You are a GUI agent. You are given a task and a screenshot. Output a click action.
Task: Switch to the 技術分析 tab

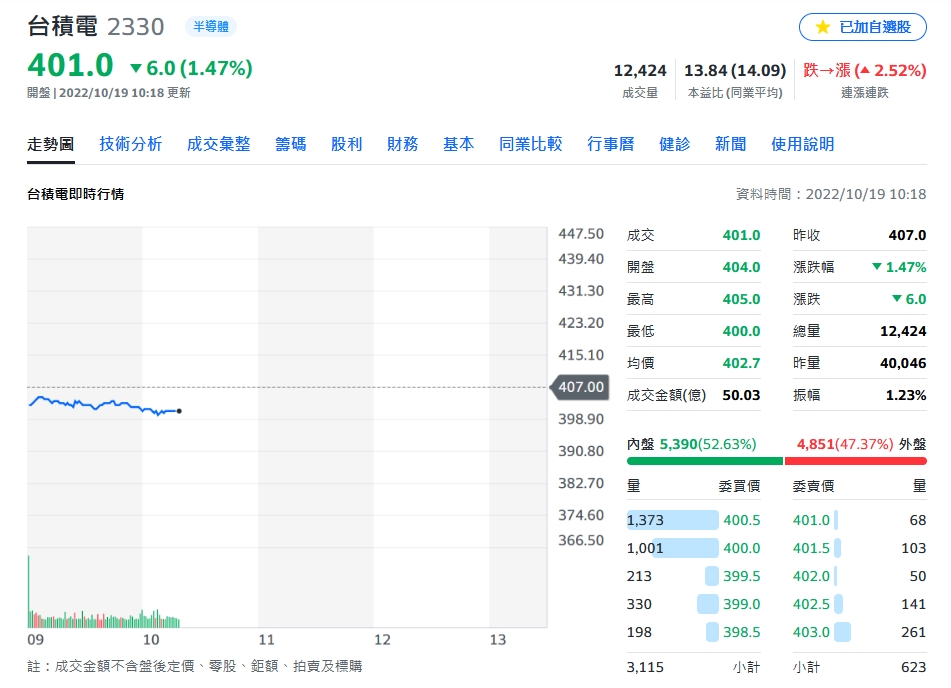130,144
